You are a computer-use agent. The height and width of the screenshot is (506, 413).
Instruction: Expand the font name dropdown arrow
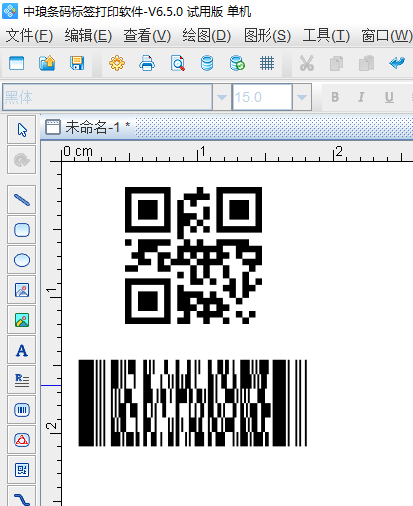[222, 97]
